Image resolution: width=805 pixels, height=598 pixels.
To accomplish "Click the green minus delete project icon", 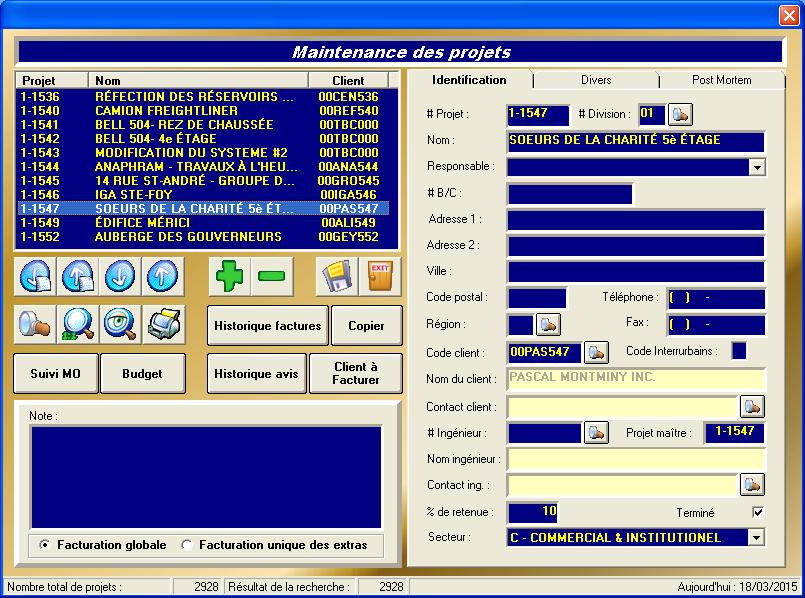I will pos(271,276).
